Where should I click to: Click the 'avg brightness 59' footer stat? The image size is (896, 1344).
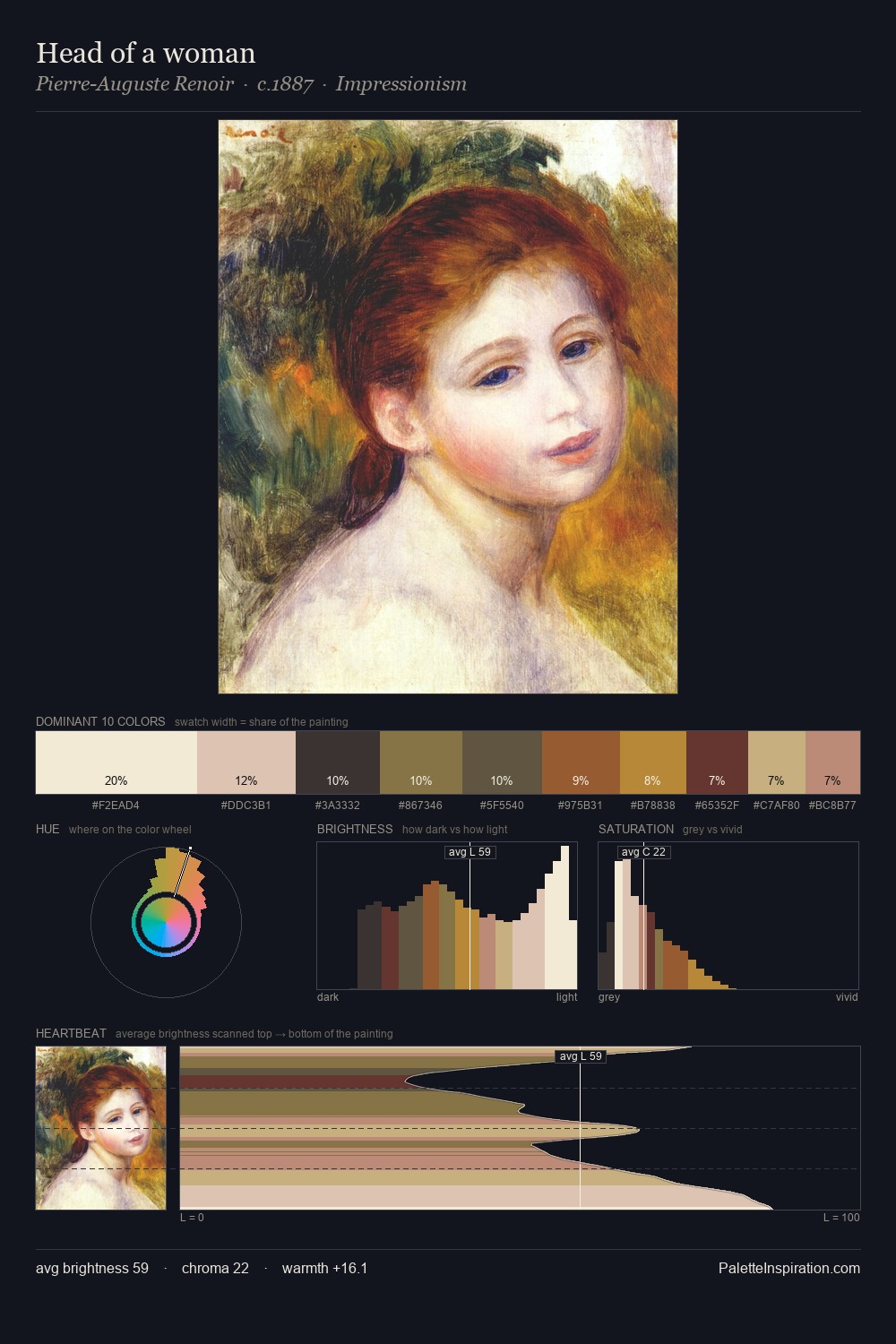coord(92,1268)
